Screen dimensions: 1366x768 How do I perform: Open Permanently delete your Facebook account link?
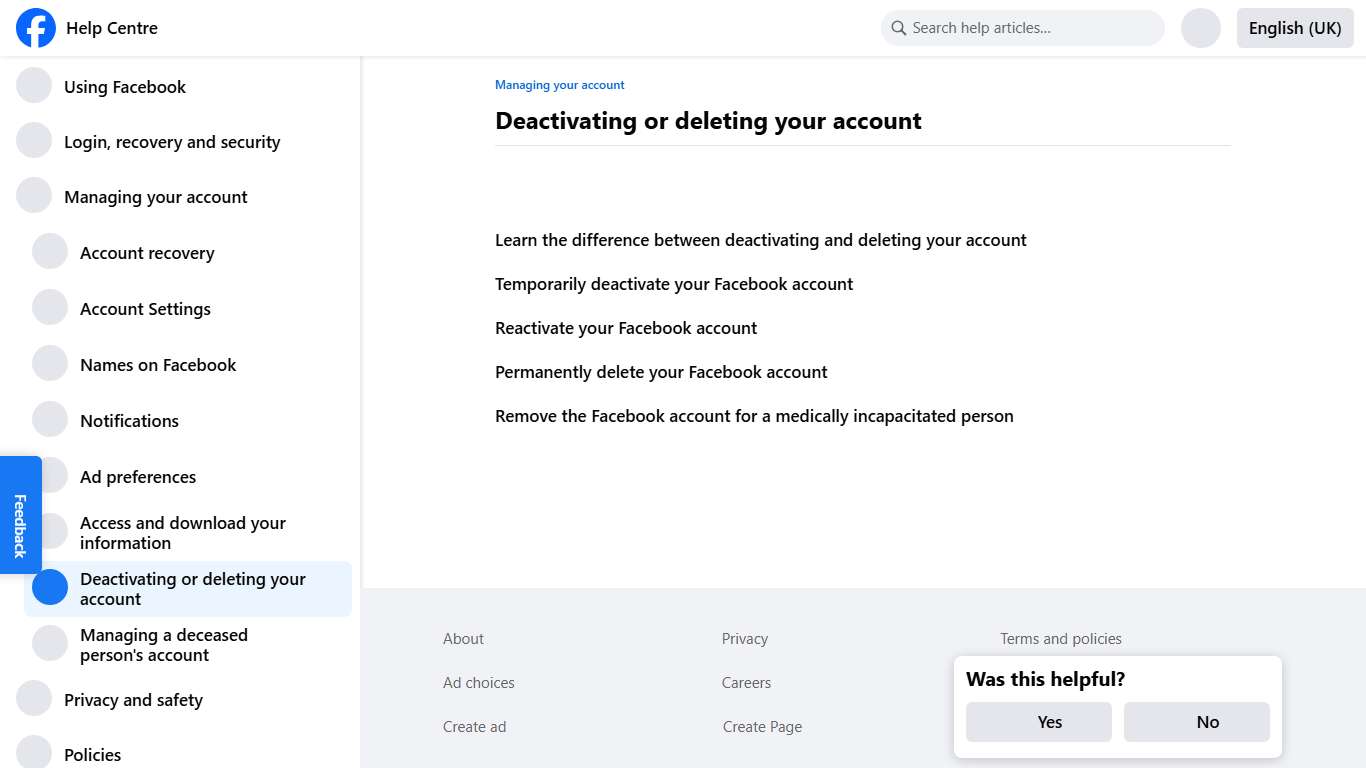661,371
